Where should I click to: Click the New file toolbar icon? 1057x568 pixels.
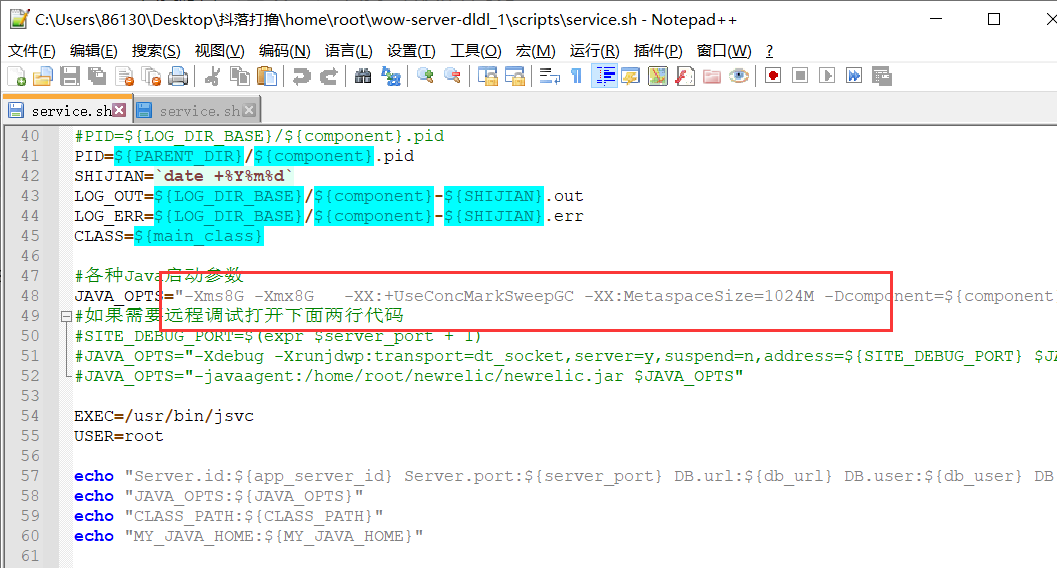click(x=16, y=76)
